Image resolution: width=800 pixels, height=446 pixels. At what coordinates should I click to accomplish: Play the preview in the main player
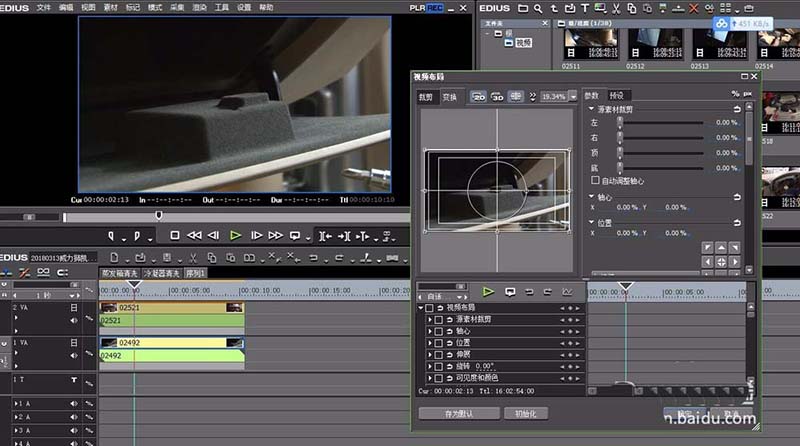coord(235,236)
